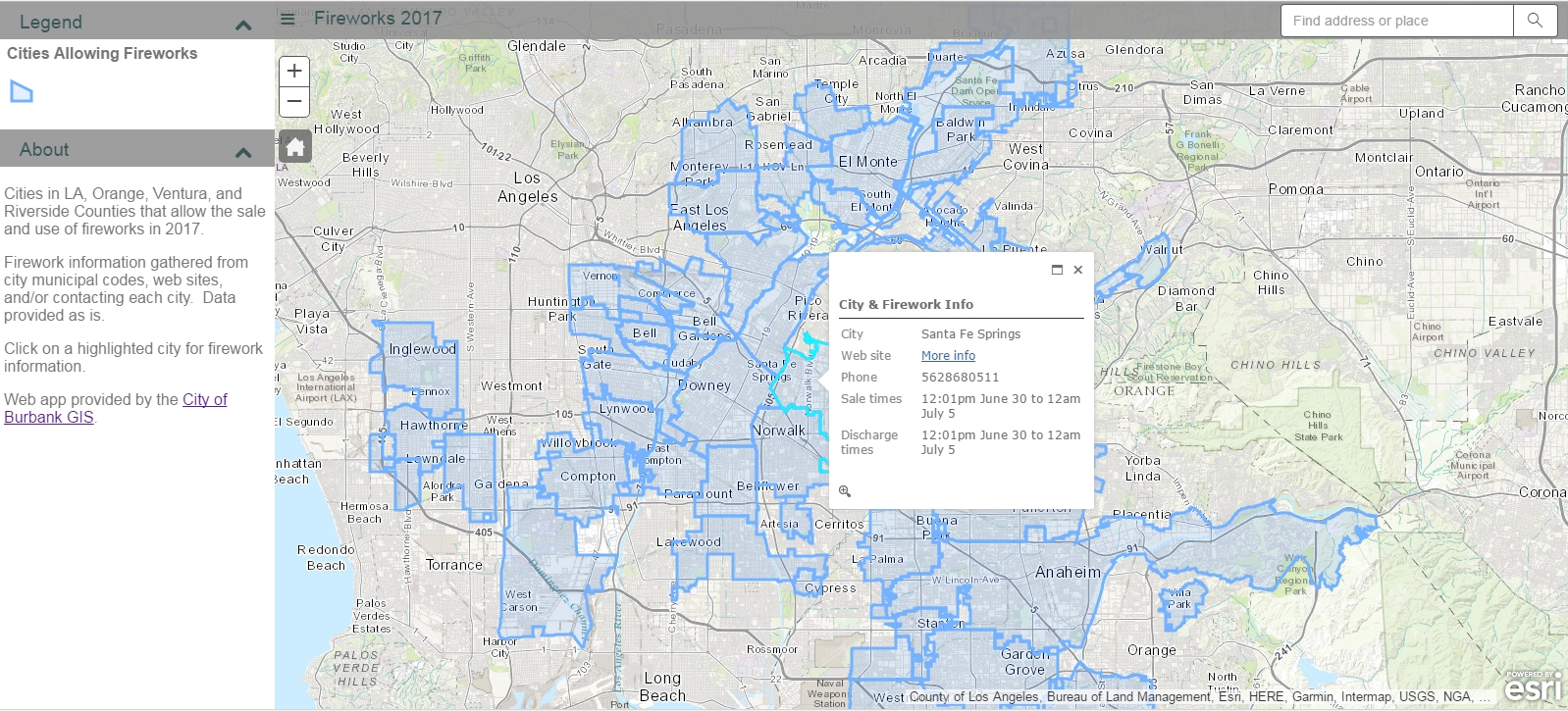The image size is (1568, 711).
Task: Visit the City of Burbank GIS link
Action: click(116, 408)
